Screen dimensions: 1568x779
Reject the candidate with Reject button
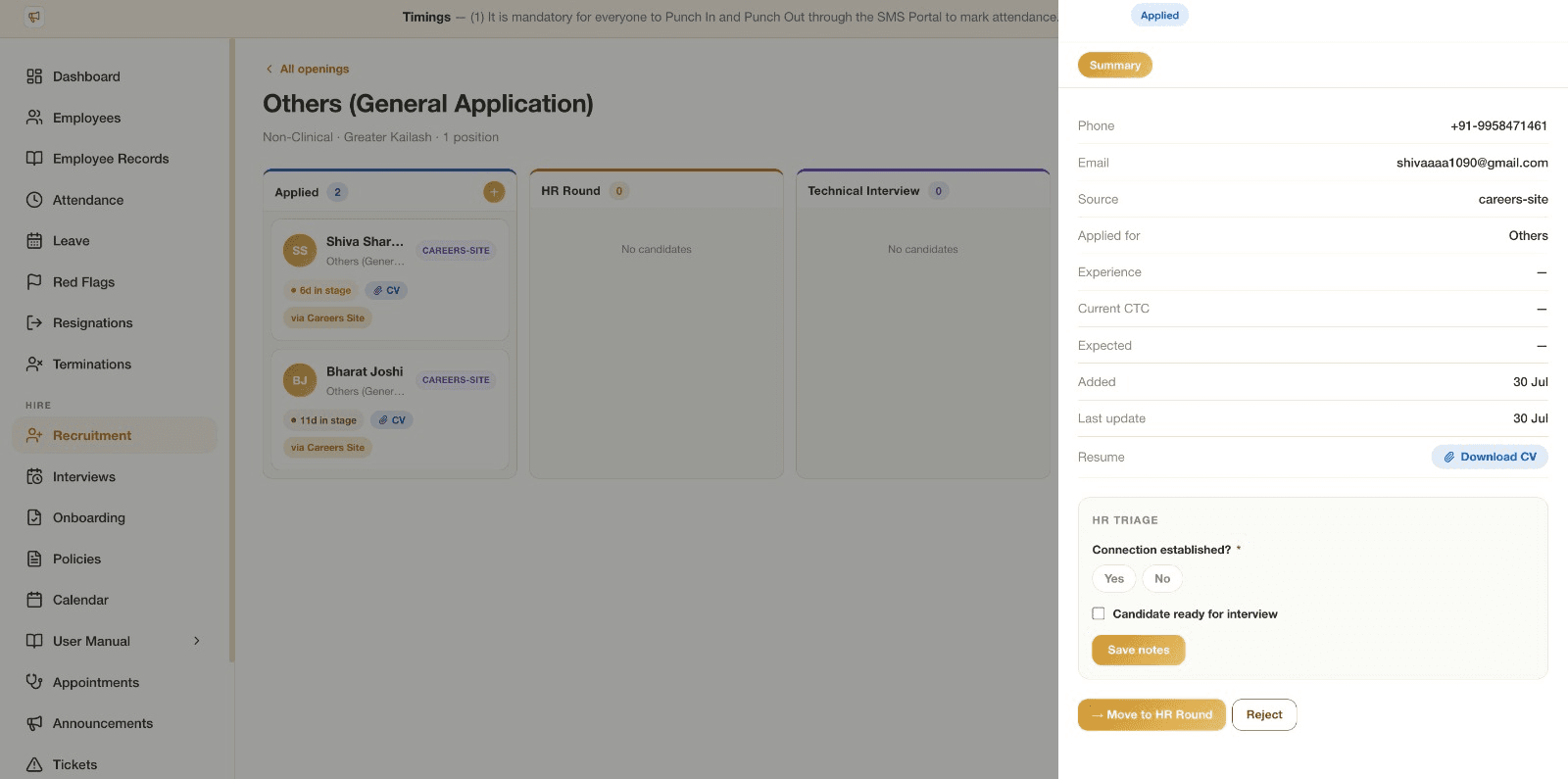point(1264,714)
